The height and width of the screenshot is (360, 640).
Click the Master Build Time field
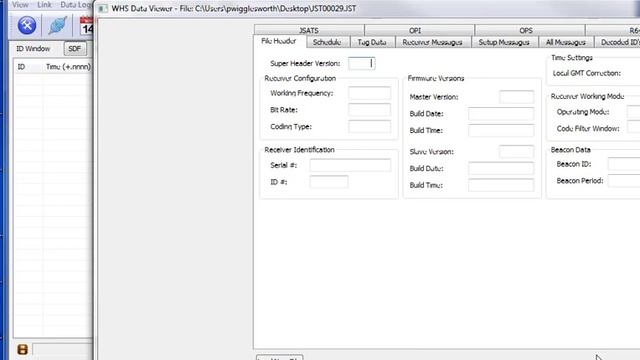click(501, 130)
